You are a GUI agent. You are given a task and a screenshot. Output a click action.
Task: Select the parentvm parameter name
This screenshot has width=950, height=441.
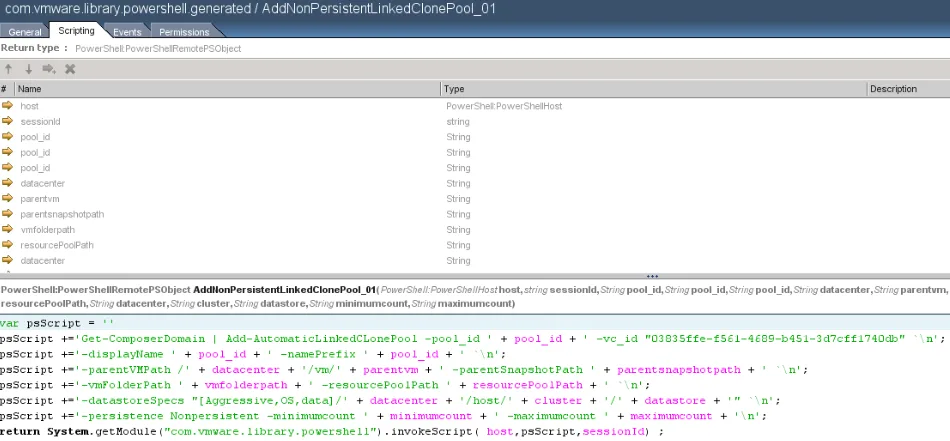(x=40, y=199)
